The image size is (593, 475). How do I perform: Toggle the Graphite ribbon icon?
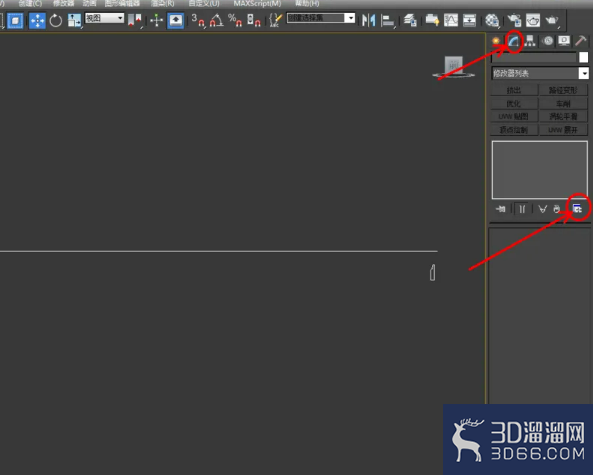pos(432,20)
